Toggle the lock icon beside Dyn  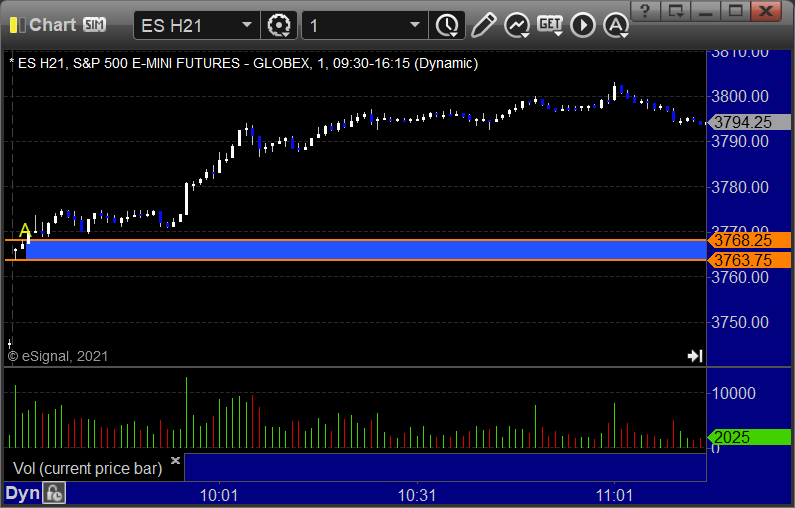point(54,493)
